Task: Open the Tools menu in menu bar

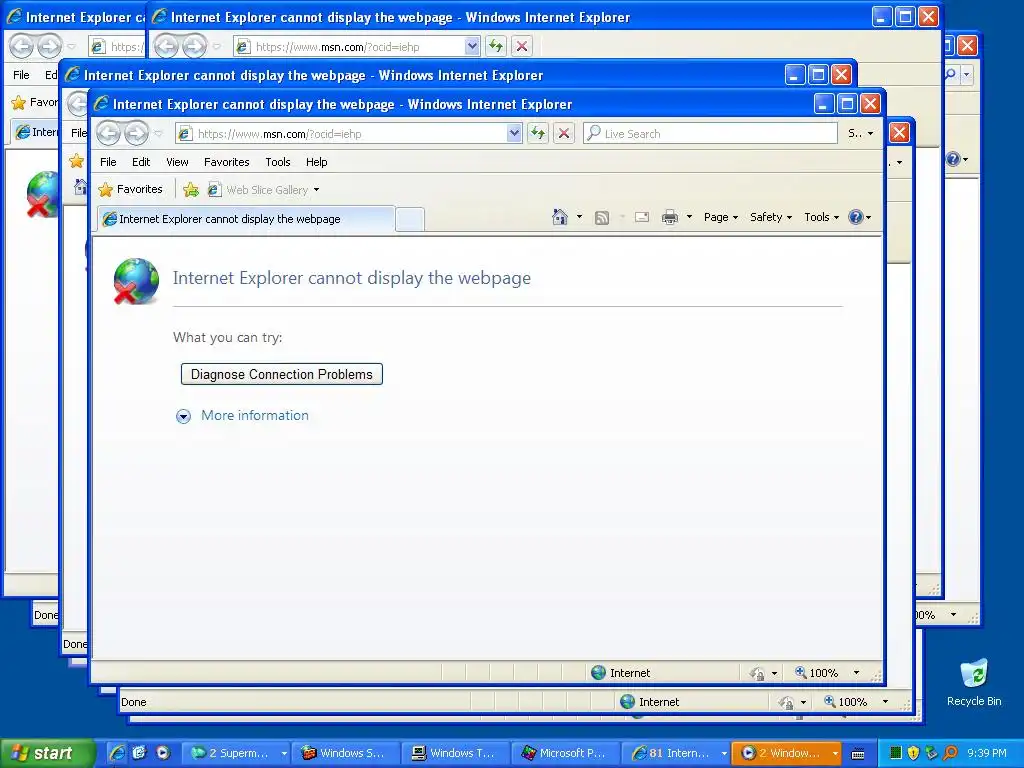Action: [278, 162]
